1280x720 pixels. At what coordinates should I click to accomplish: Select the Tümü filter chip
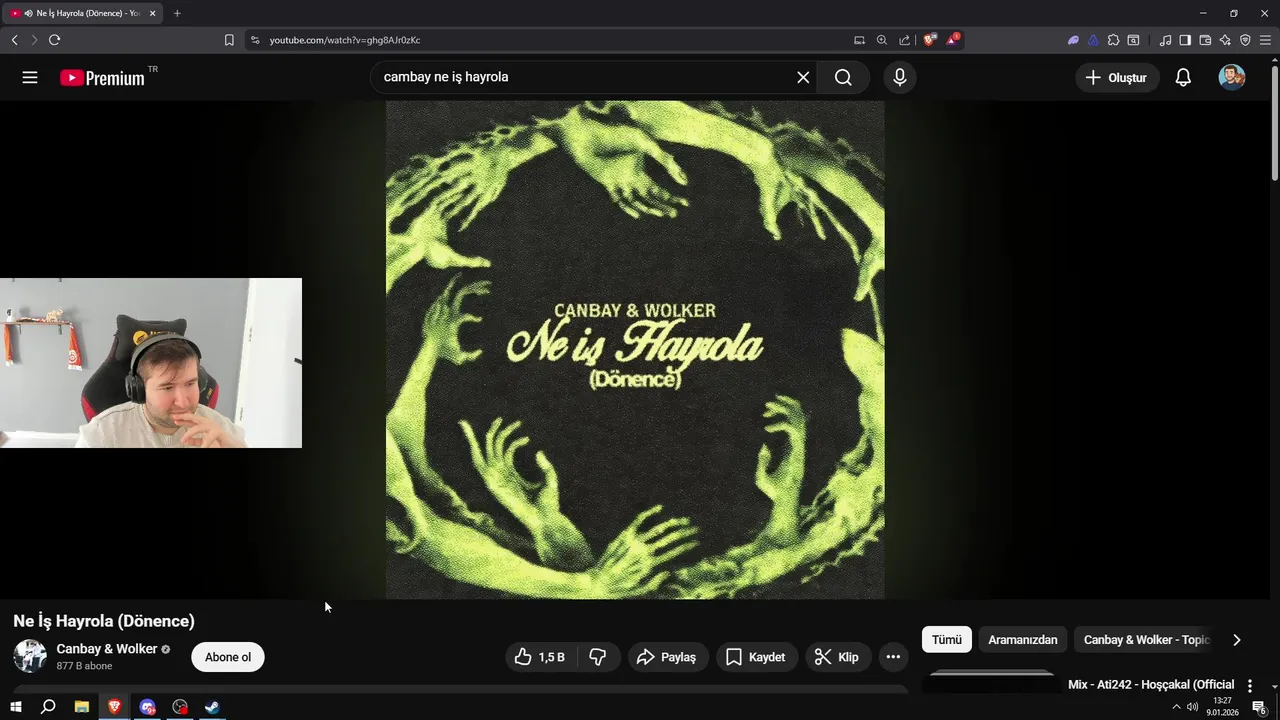(946, 640)
